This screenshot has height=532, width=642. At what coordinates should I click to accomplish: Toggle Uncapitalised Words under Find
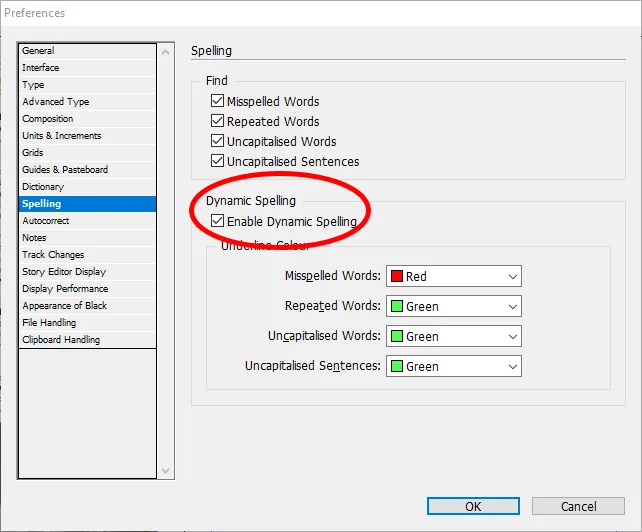click(218, 141)
